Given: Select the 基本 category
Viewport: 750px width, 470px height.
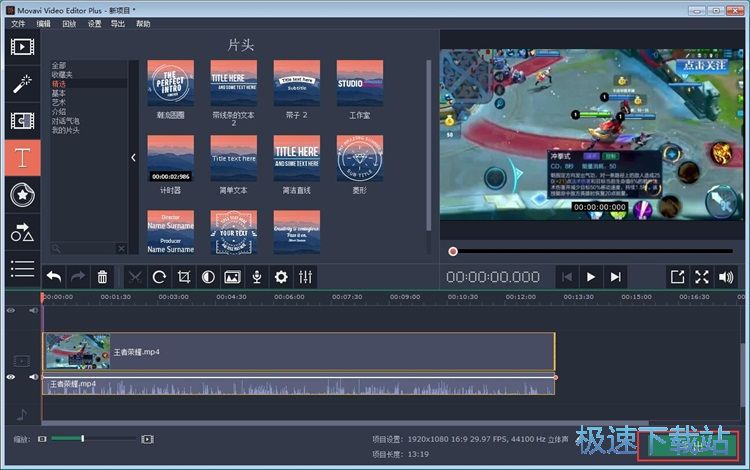Looking at the screenshot, I should point(58,93).
